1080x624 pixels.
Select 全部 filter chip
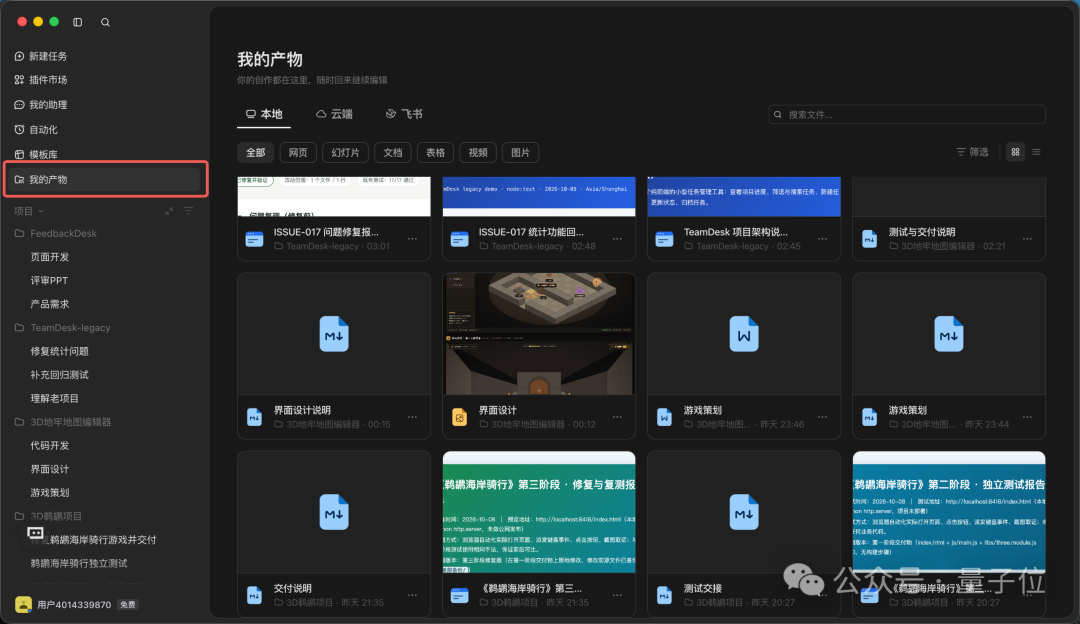[256, 152]
